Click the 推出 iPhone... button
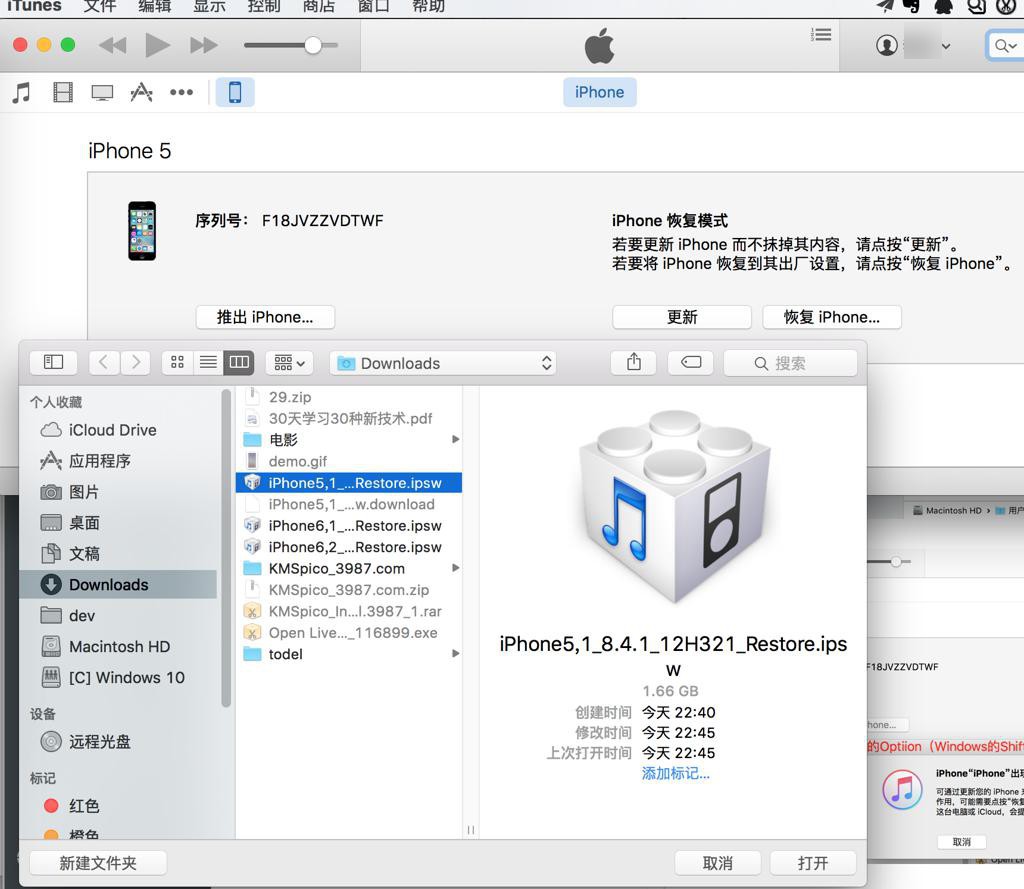Image resolution: width=1024 pixels, height=889 pixels. [265, 317]
